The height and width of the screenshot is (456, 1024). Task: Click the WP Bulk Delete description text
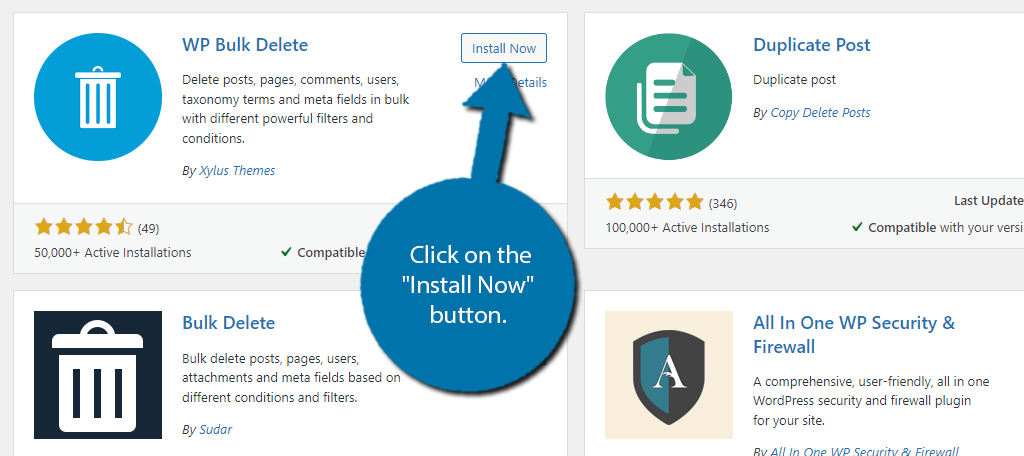tap(296, 109)
